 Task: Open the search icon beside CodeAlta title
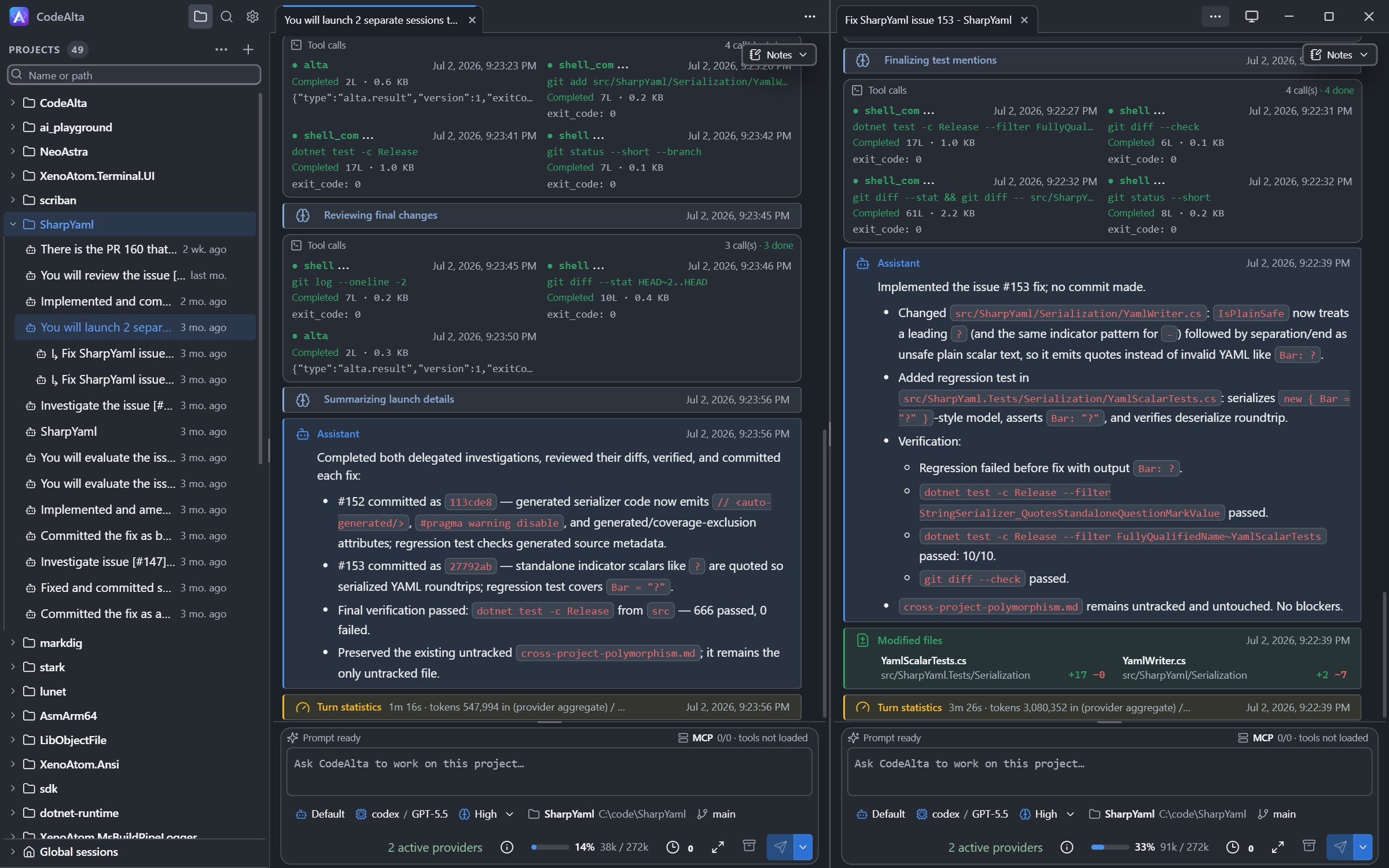227,17
